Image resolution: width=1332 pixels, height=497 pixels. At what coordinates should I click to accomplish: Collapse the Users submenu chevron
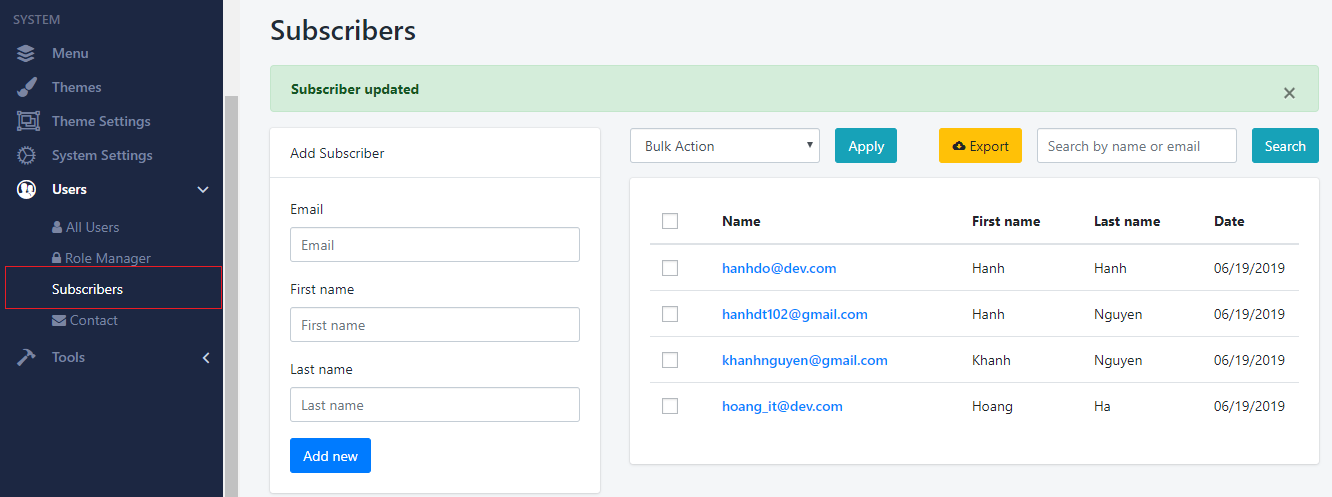[x=203, y=189]
